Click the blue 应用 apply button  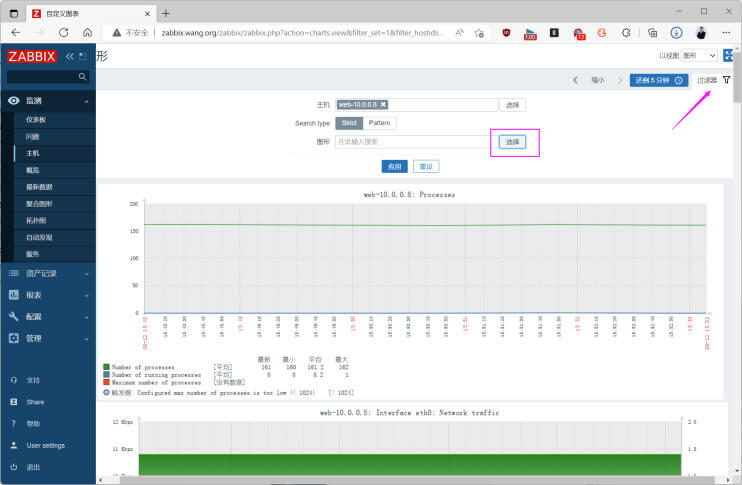click(395, 167)
